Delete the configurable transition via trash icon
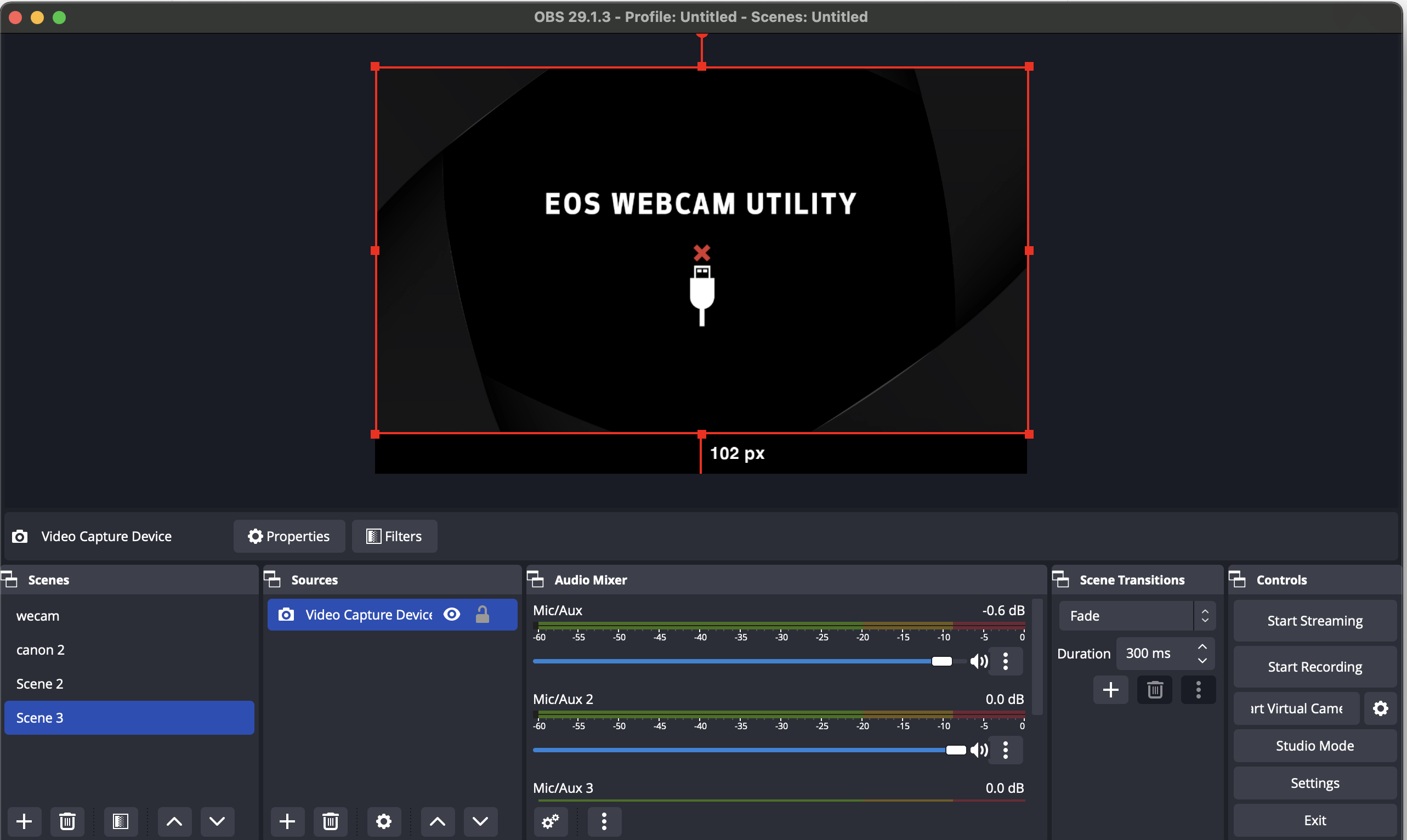This screenshot has height=840, width=1407. pyautogui.click(x=1155, y=690)
